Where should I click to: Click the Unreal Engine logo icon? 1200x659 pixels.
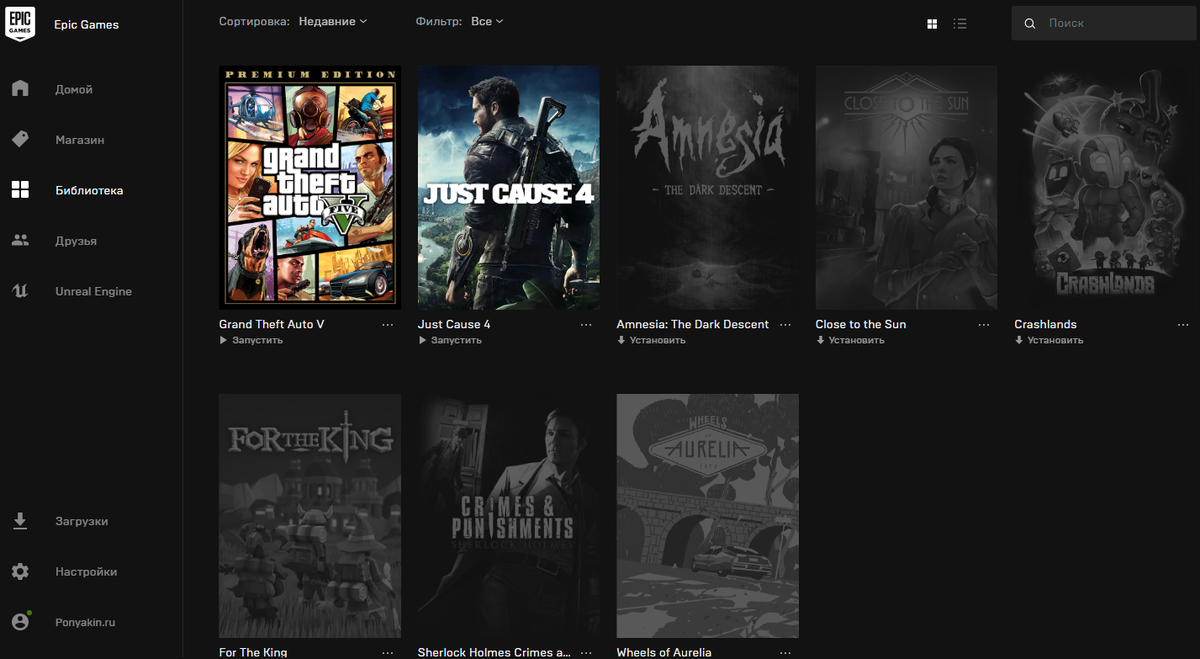(x=20, y=291)
